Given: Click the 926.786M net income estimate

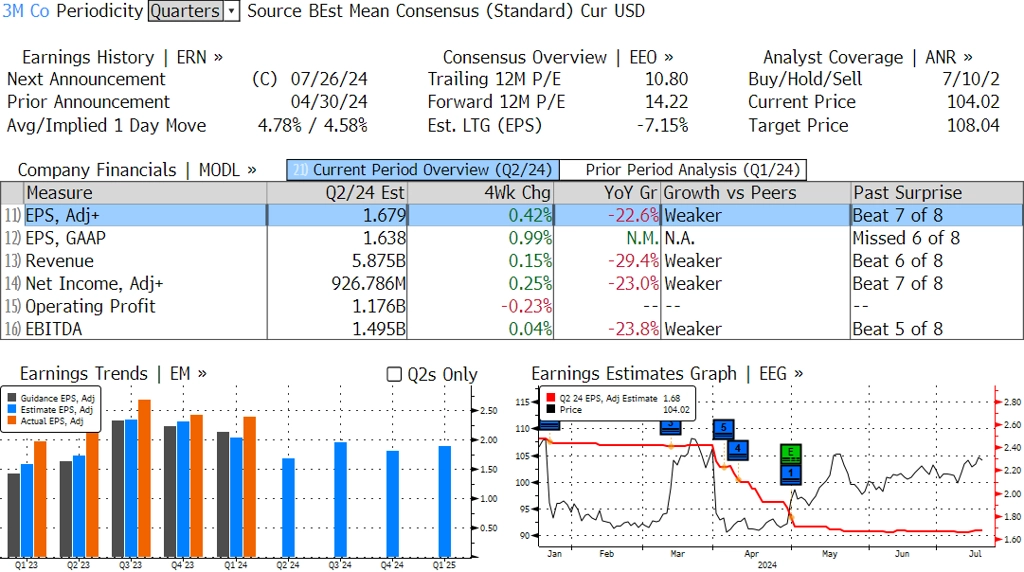Looking at the screenshot, I should [368, 283].
